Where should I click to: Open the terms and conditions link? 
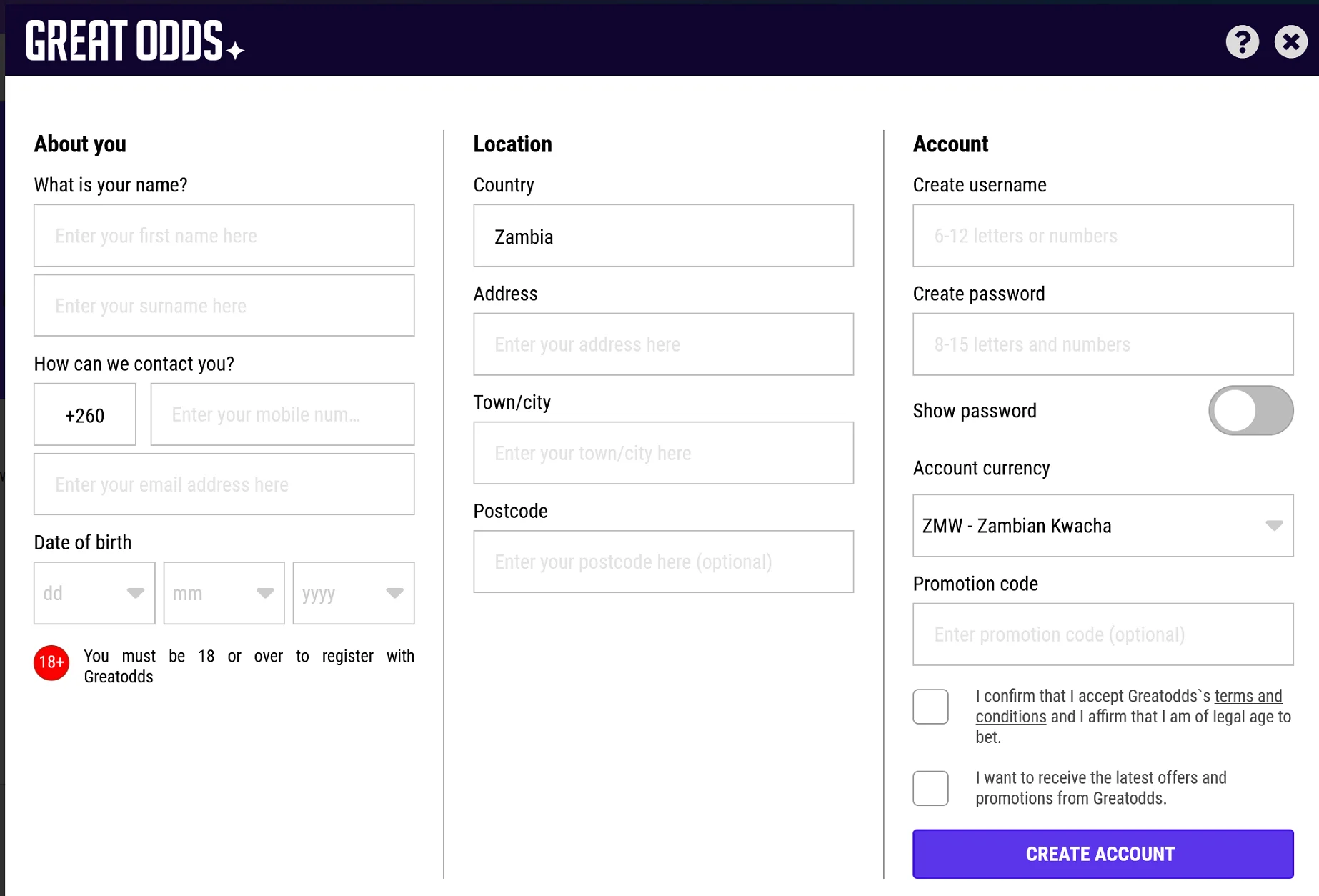coord(1129,706)
